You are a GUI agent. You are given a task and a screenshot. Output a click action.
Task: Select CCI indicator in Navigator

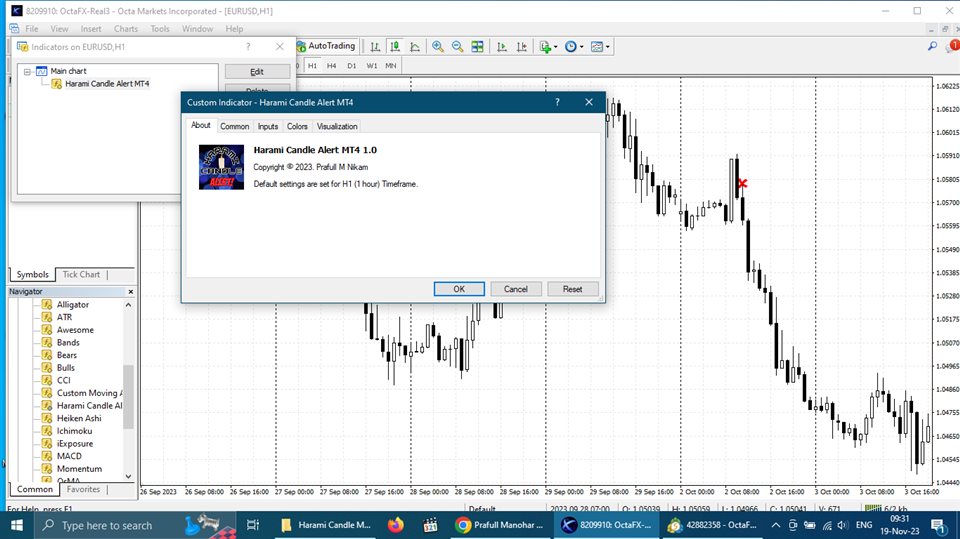(64, 380)
